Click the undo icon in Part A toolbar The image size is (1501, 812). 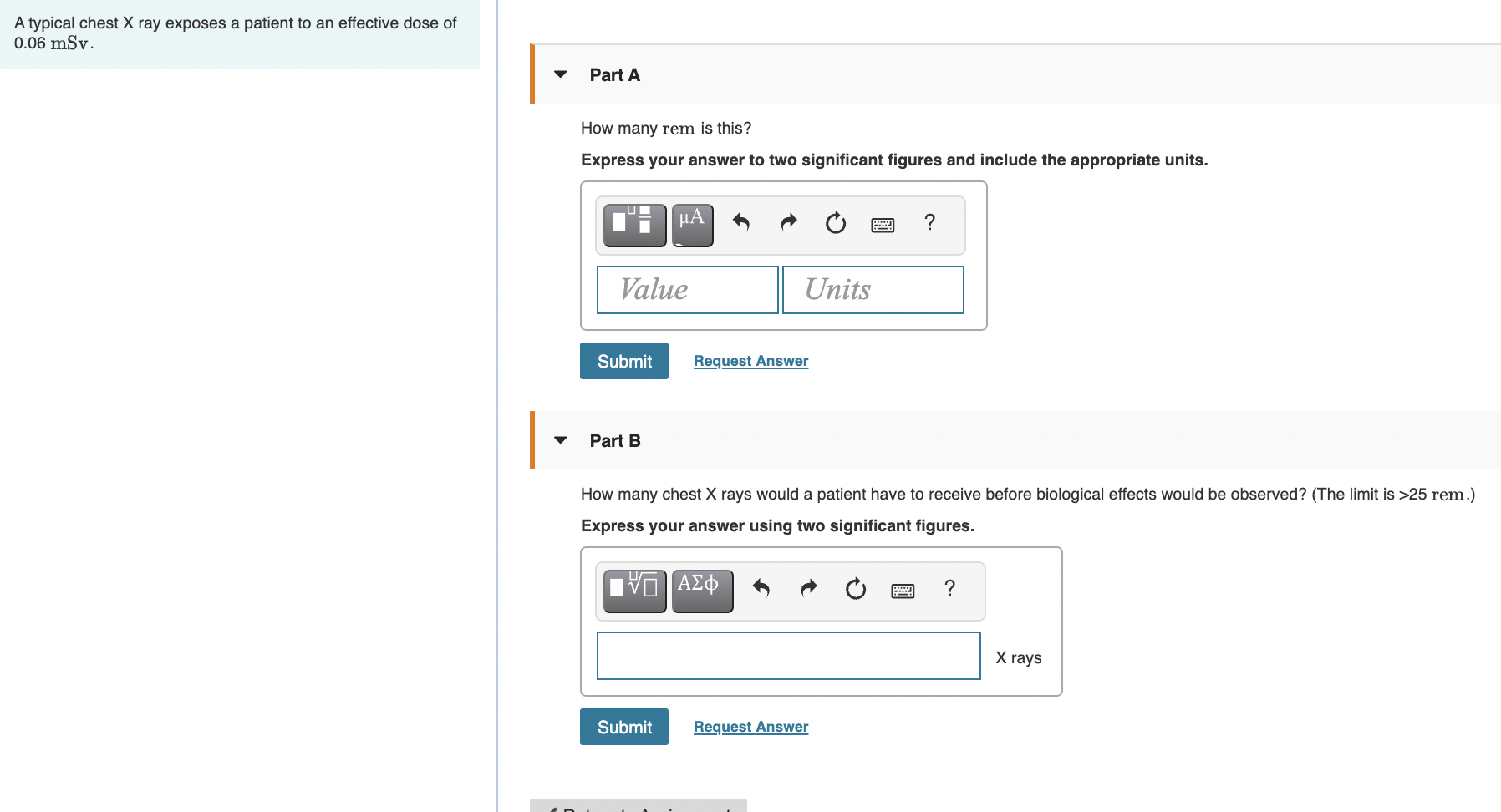click(742, 224)
